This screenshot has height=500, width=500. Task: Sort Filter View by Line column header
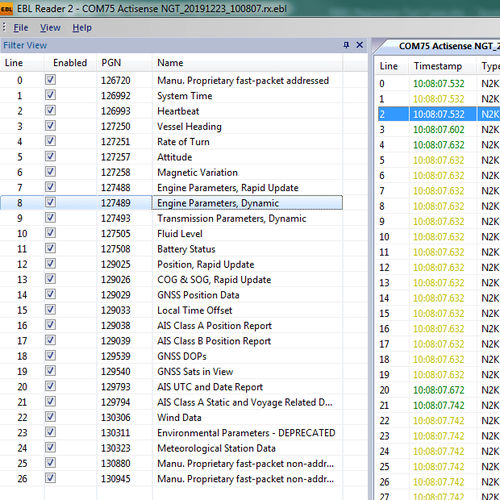click(x=22, y=63)
